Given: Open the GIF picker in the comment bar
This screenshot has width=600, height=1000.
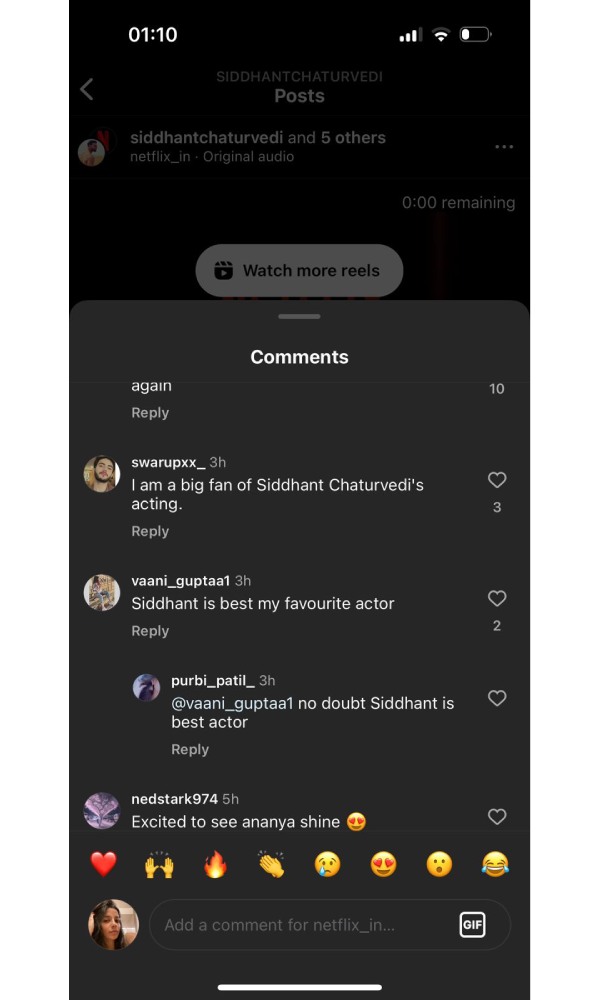Looking at the screenshot, I should [x=472, y=924].
